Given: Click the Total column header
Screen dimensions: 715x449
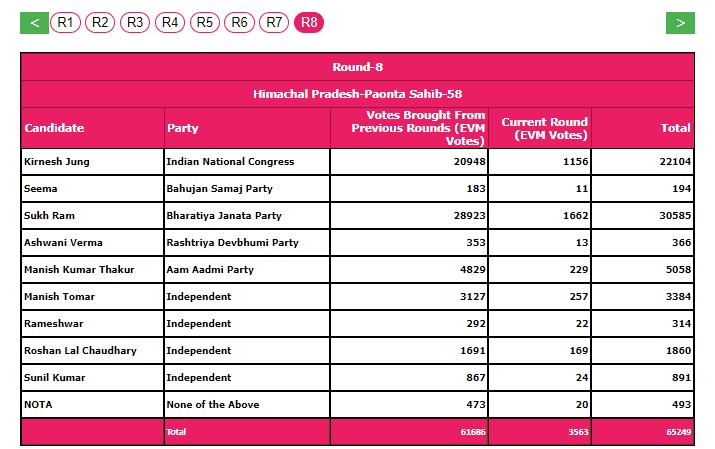Looking at the screenshot, I should [x=675, y=128].
